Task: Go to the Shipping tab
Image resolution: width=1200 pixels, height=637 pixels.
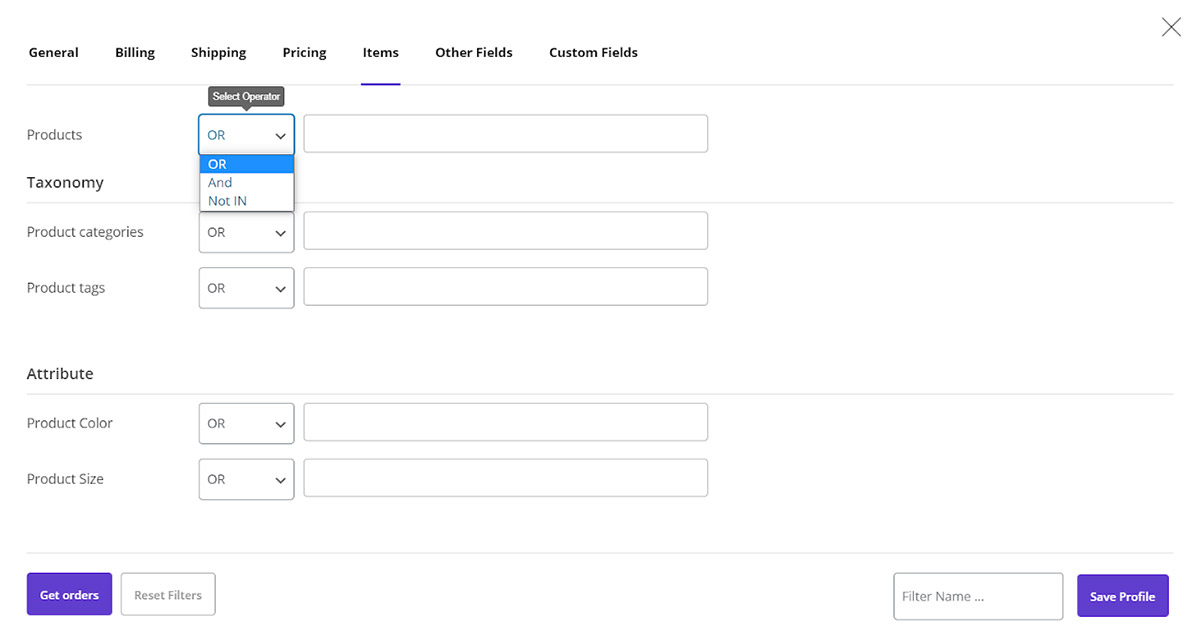Action: tap(218, 52)
